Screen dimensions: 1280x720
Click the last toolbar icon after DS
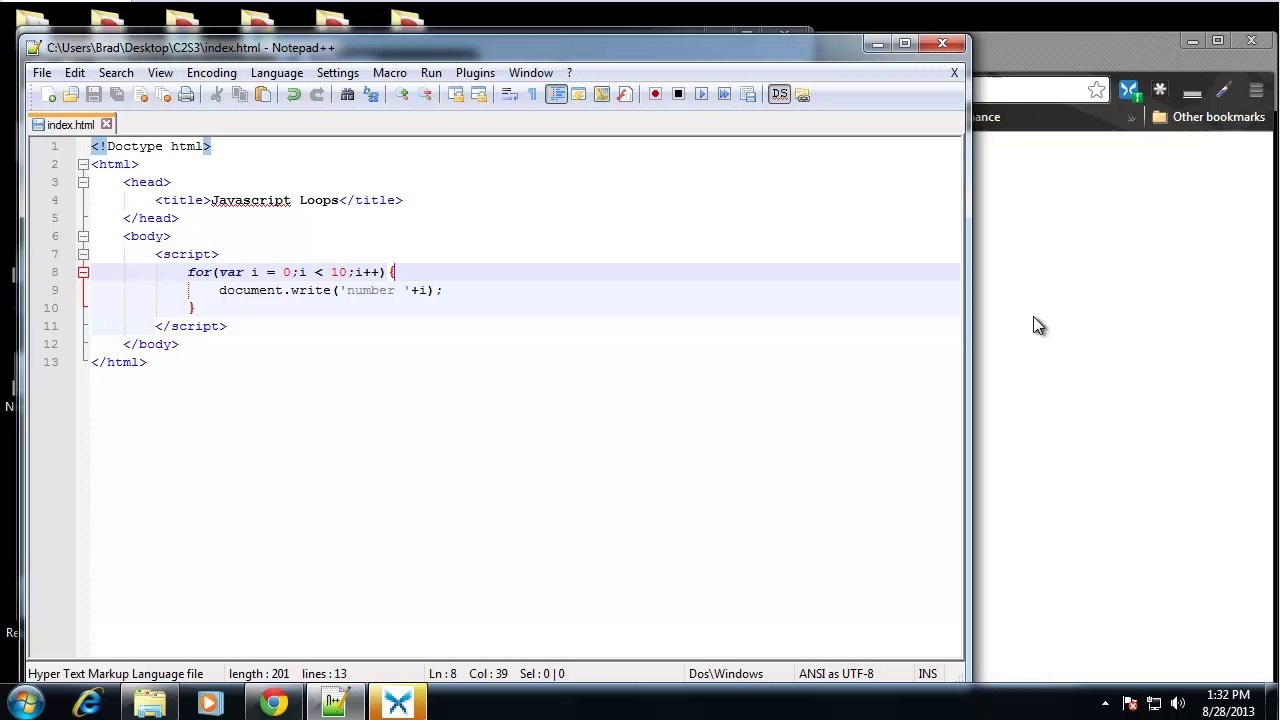coord(802,94)
